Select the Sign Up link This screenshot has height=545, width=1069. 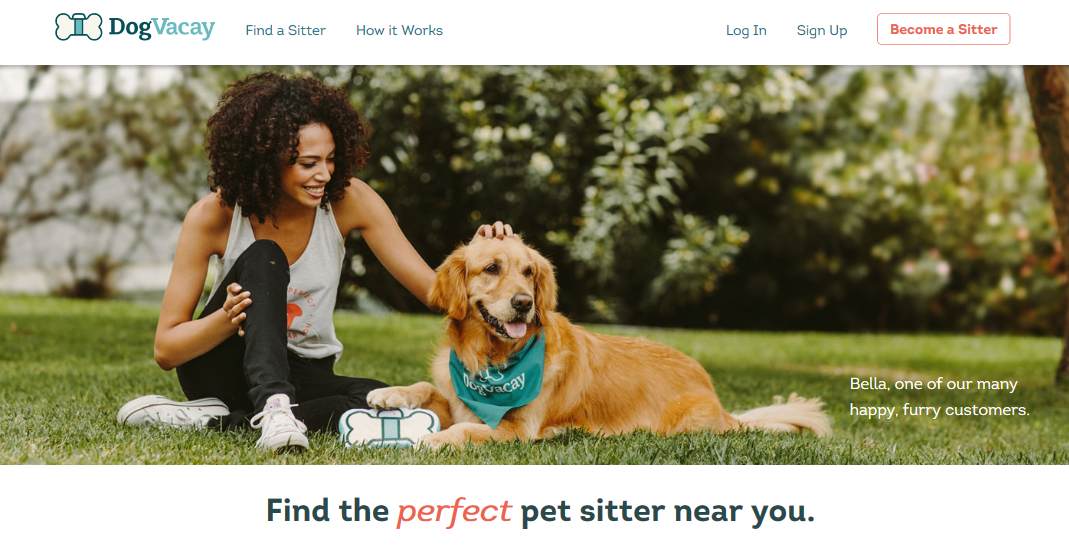[x=822, y=30]
